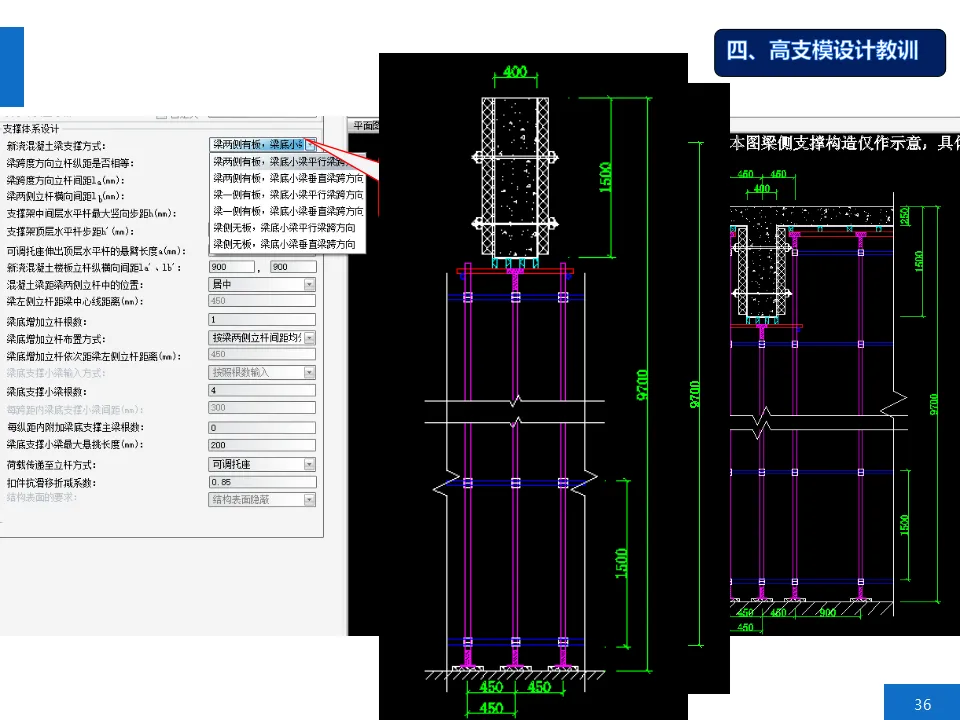Choose '梁一侧有板，梁底小梁垂直梁跨方向' option
This screenshot has width=960, height=720.
pos(288,211)
